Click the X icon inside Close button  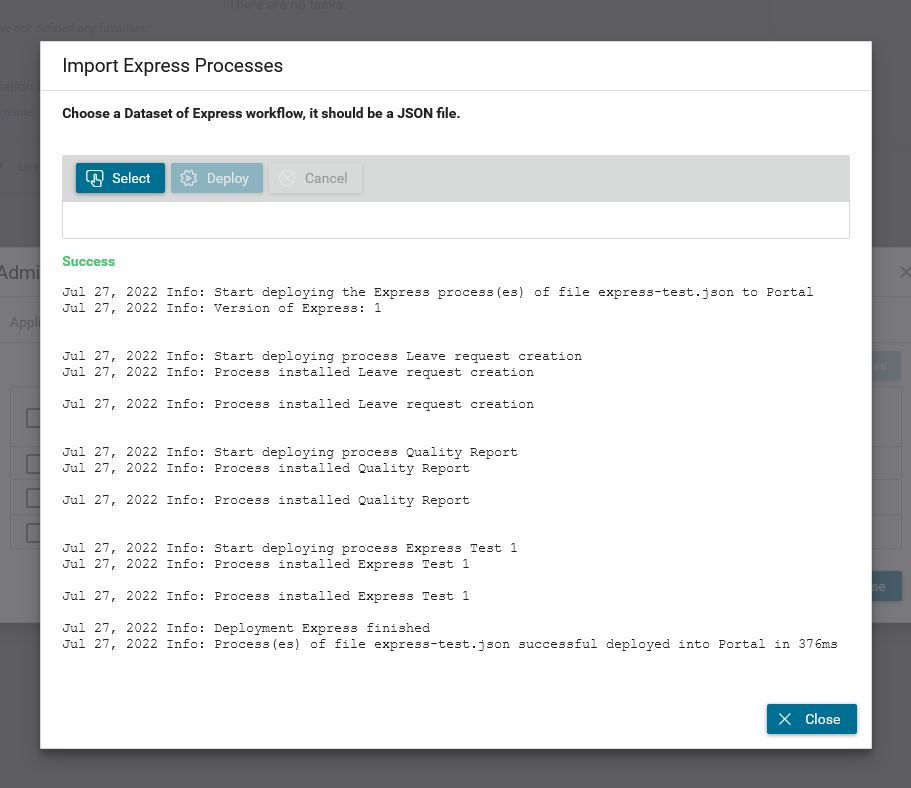(785, 719)
